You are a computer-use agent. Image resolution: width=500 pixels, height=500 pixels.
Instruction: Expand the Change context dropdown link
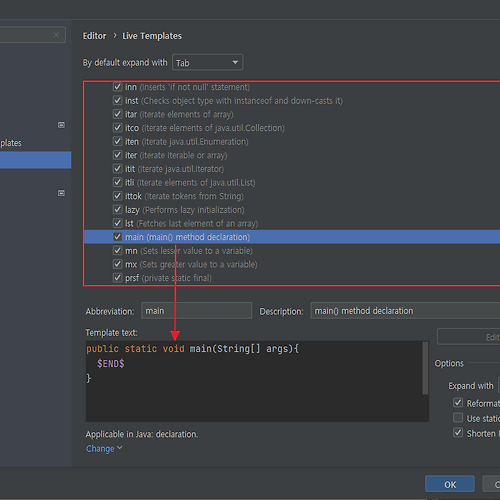(x=104, y=449)
